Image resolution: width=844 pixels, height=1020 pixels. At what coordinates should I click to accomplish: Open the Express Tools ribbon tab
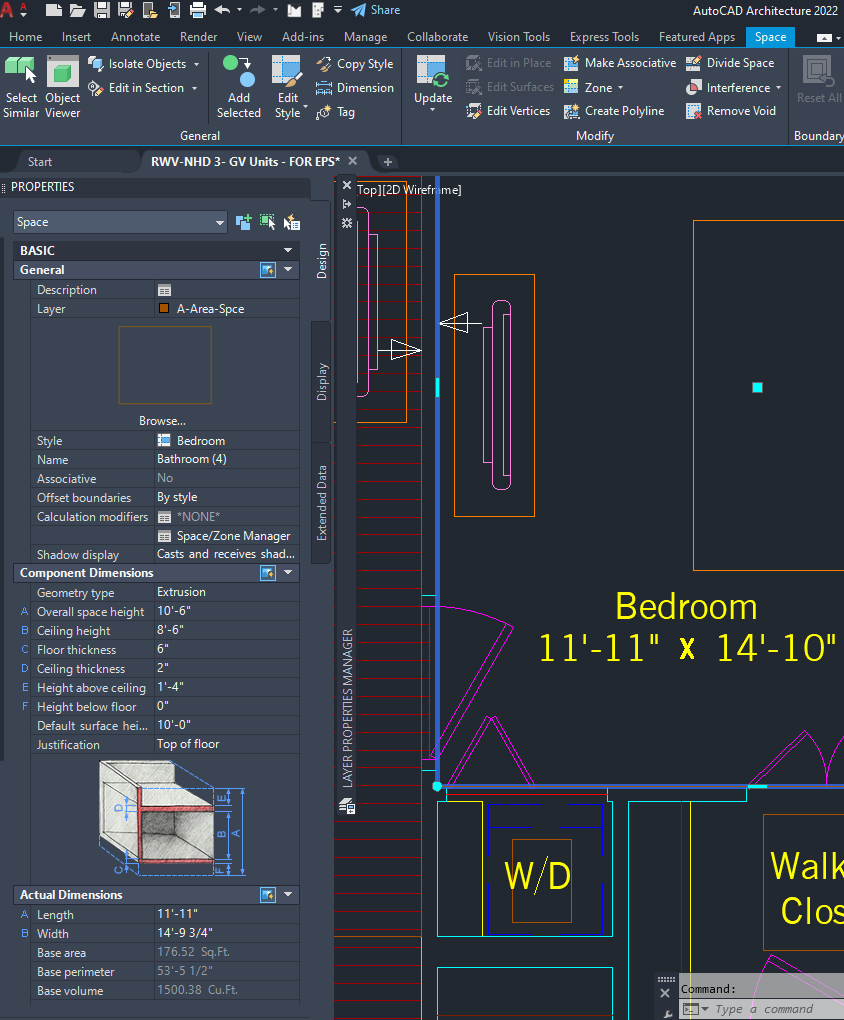pos(604,37)
